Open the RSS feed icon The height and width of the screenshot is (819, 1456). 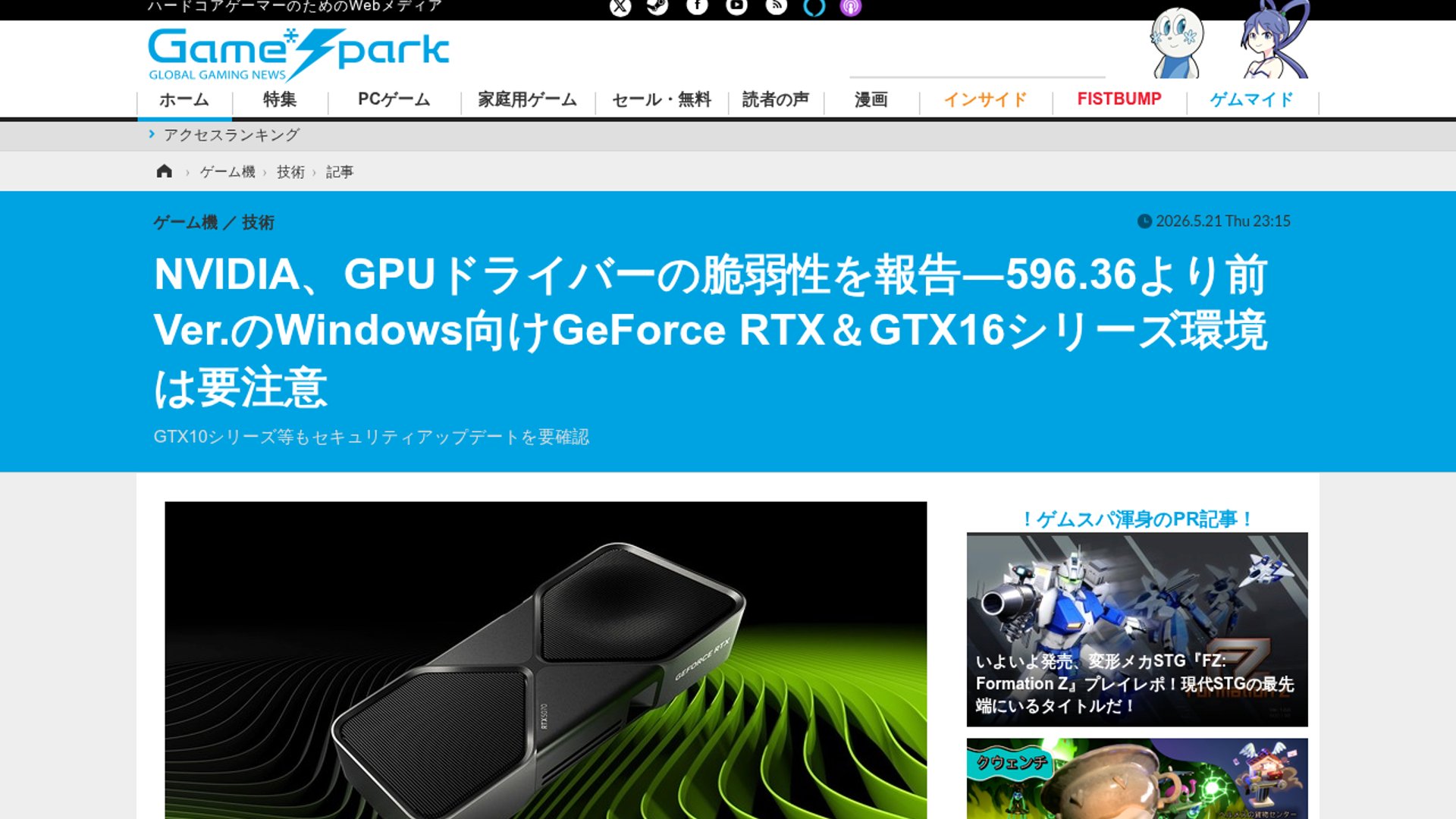click(776, 6)
